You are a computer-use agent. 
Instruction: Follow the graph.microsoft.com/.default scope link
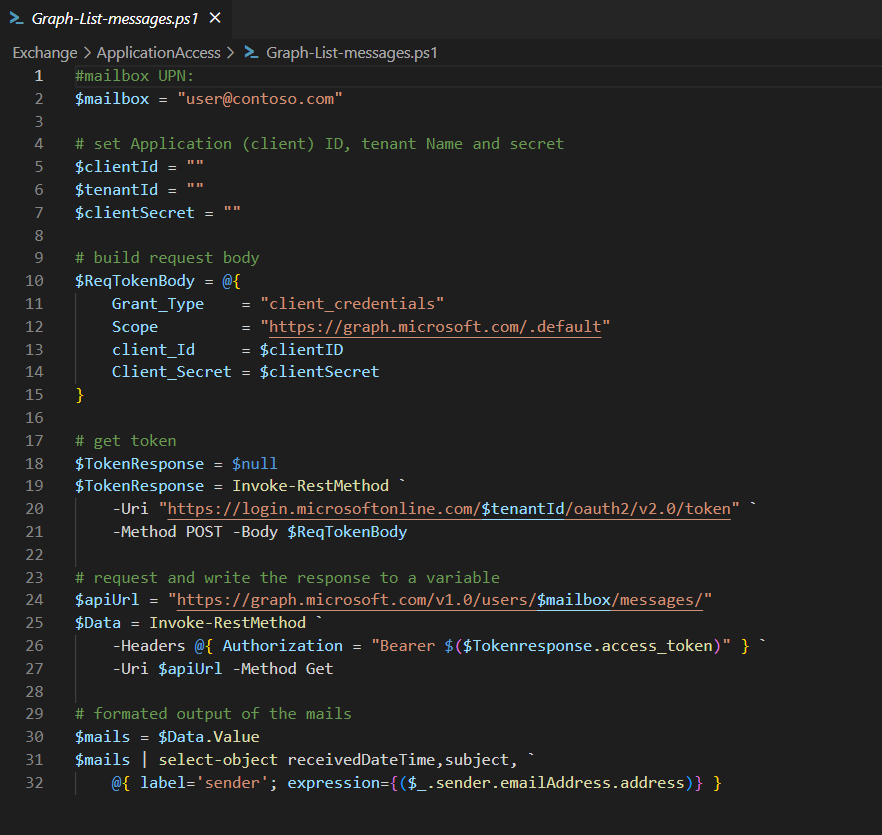tap(435, 327)
